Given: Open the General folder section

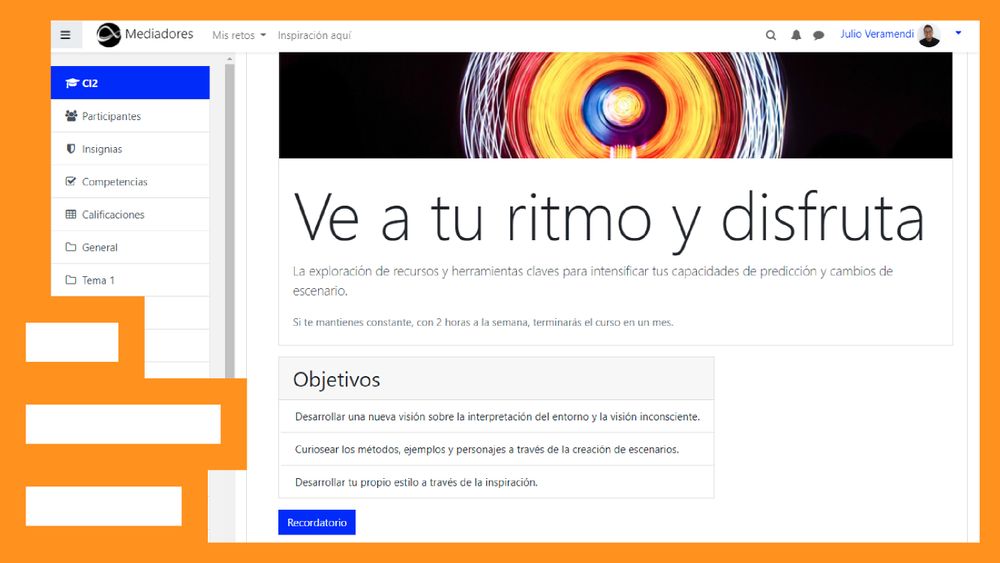Looking at the screenshot, I should 99,247.
